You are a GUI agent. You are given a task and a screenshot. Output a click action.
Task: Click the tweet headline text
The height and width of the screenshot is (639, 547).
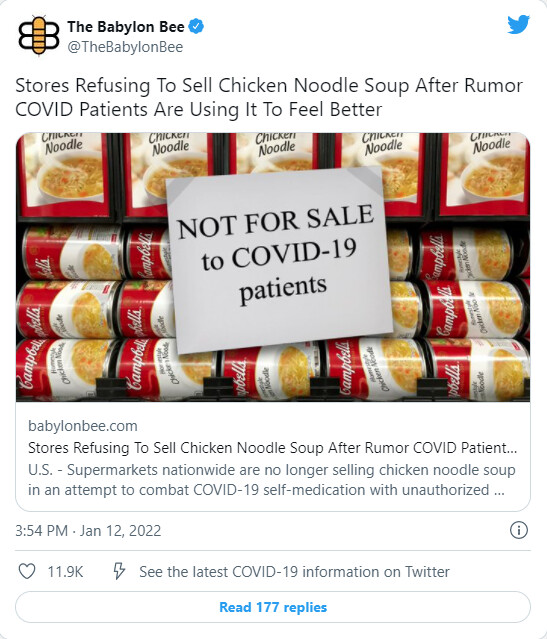tap(269, 97)
